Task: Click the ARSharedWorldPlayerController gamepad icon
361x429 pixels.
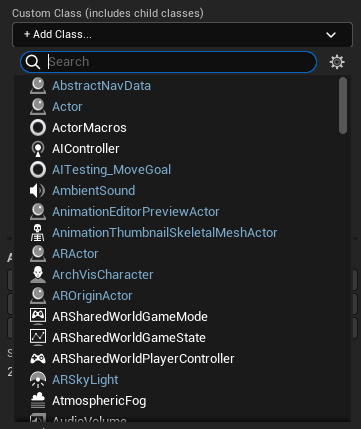Action: 38,359
